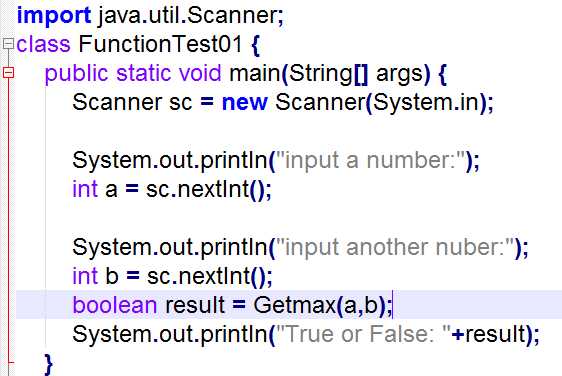Collapse the main method fold marker
The height and width of the screenshot is (376, 562).
(x=8, y=72)
